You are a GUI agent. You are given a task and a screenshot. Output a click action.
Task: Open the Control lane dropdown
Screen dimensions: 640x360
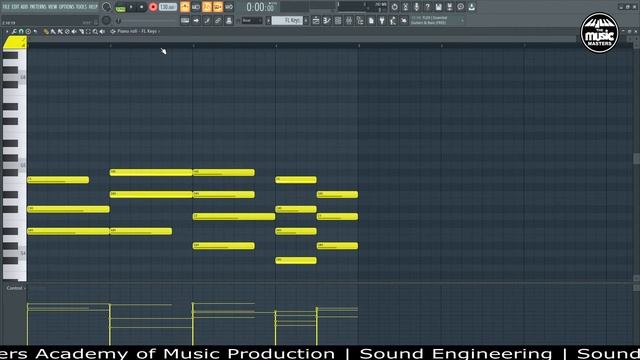coord(15,288)
